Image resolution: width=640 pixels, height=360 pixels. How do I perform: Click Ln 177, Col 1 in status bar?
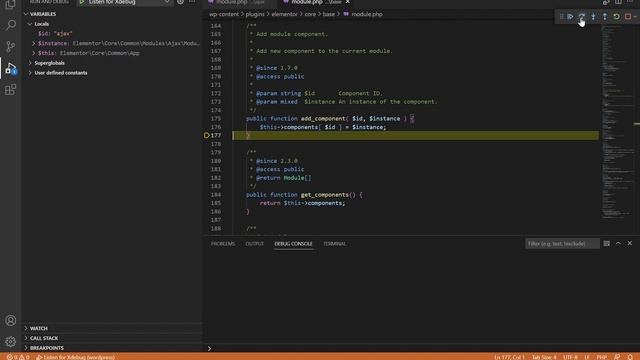509,357
